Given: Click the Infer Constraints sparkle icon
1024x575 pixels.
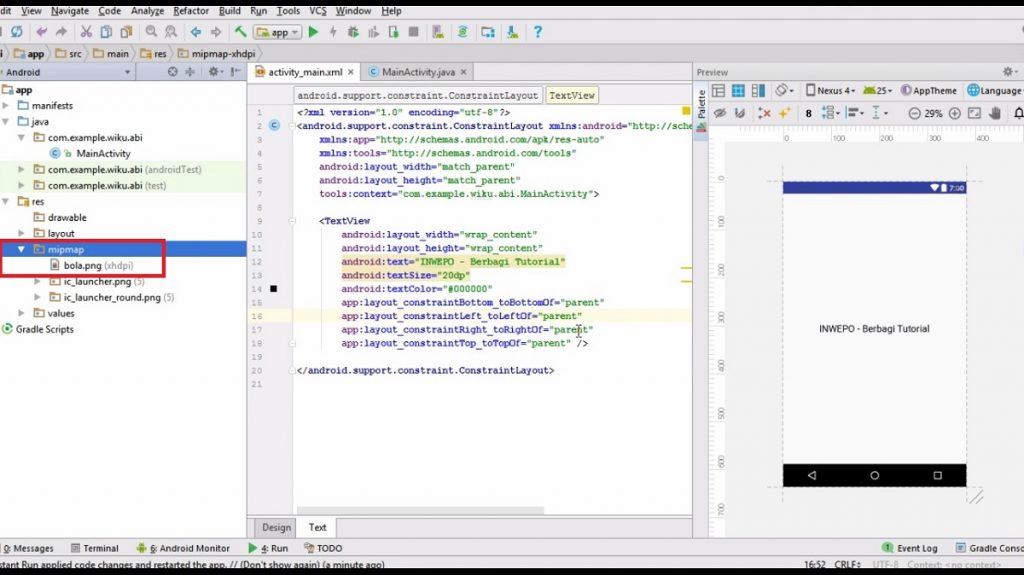Looking at the screenshot, I should coord(784,113).
